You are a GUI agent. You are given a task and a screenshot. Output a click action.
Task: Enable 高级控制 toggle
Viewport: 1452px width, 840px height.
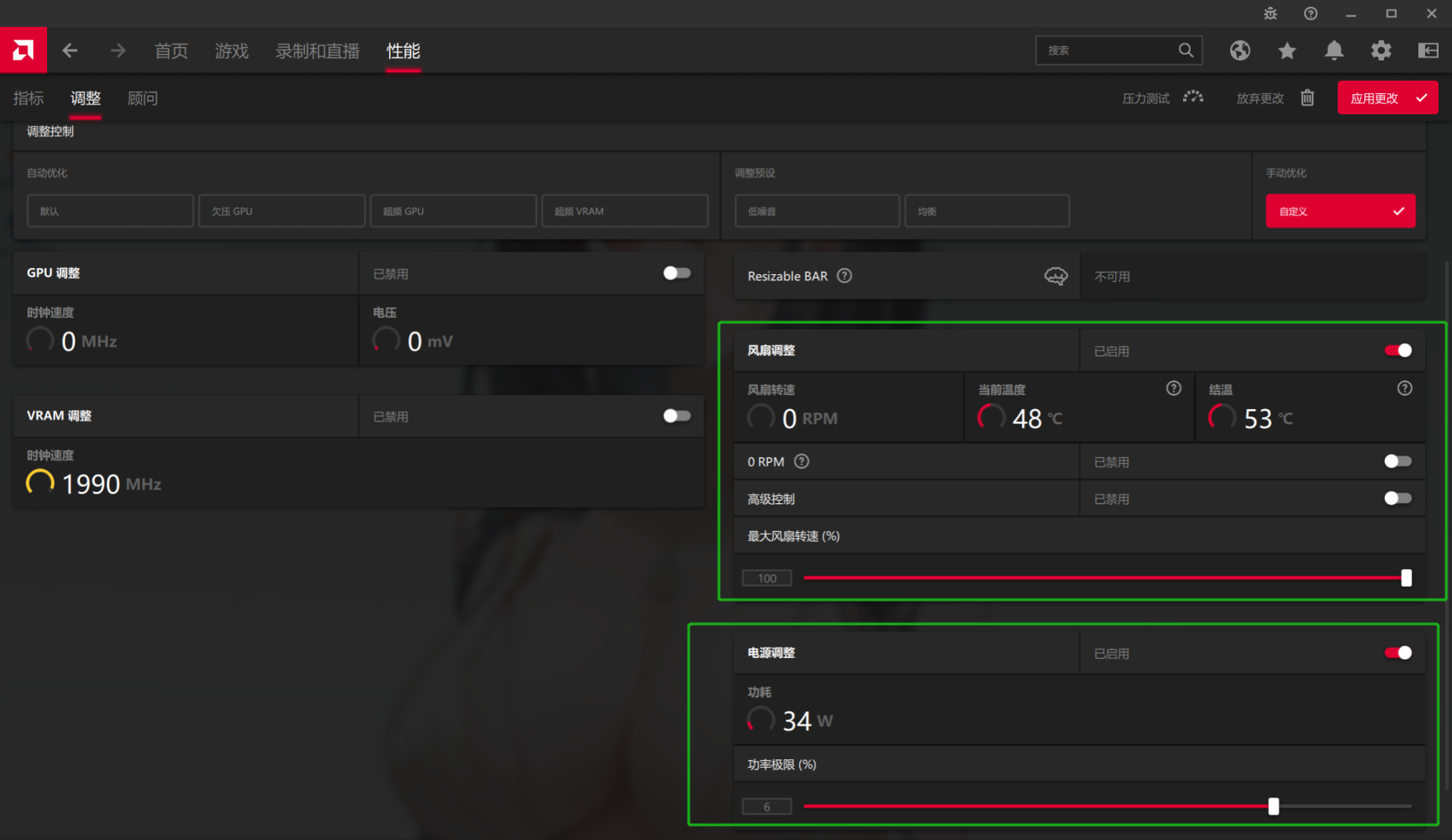[1397, 498]
